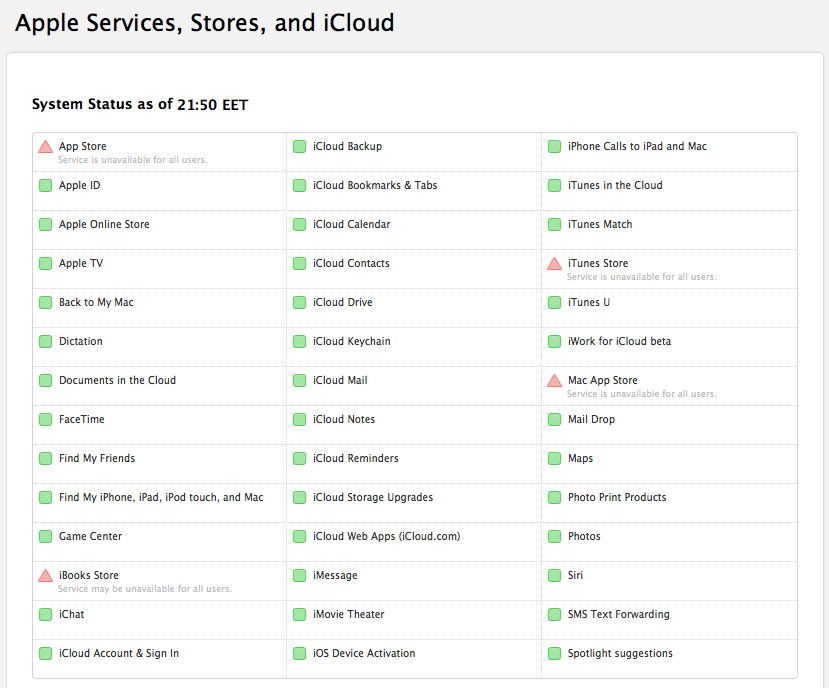Click the Find My iPhone, iPad, iPod touch entry
This screenshot has width=829, height=688.
(161, 498)
